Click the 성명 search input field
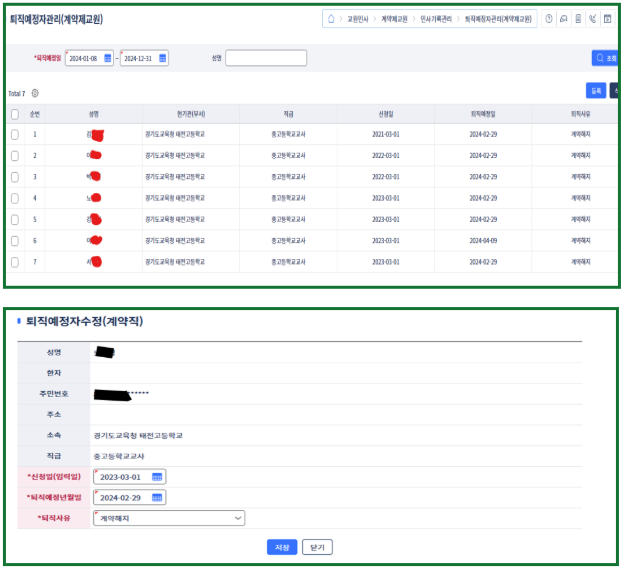Viewport: 621px width, 571px height. coord(266,58)
